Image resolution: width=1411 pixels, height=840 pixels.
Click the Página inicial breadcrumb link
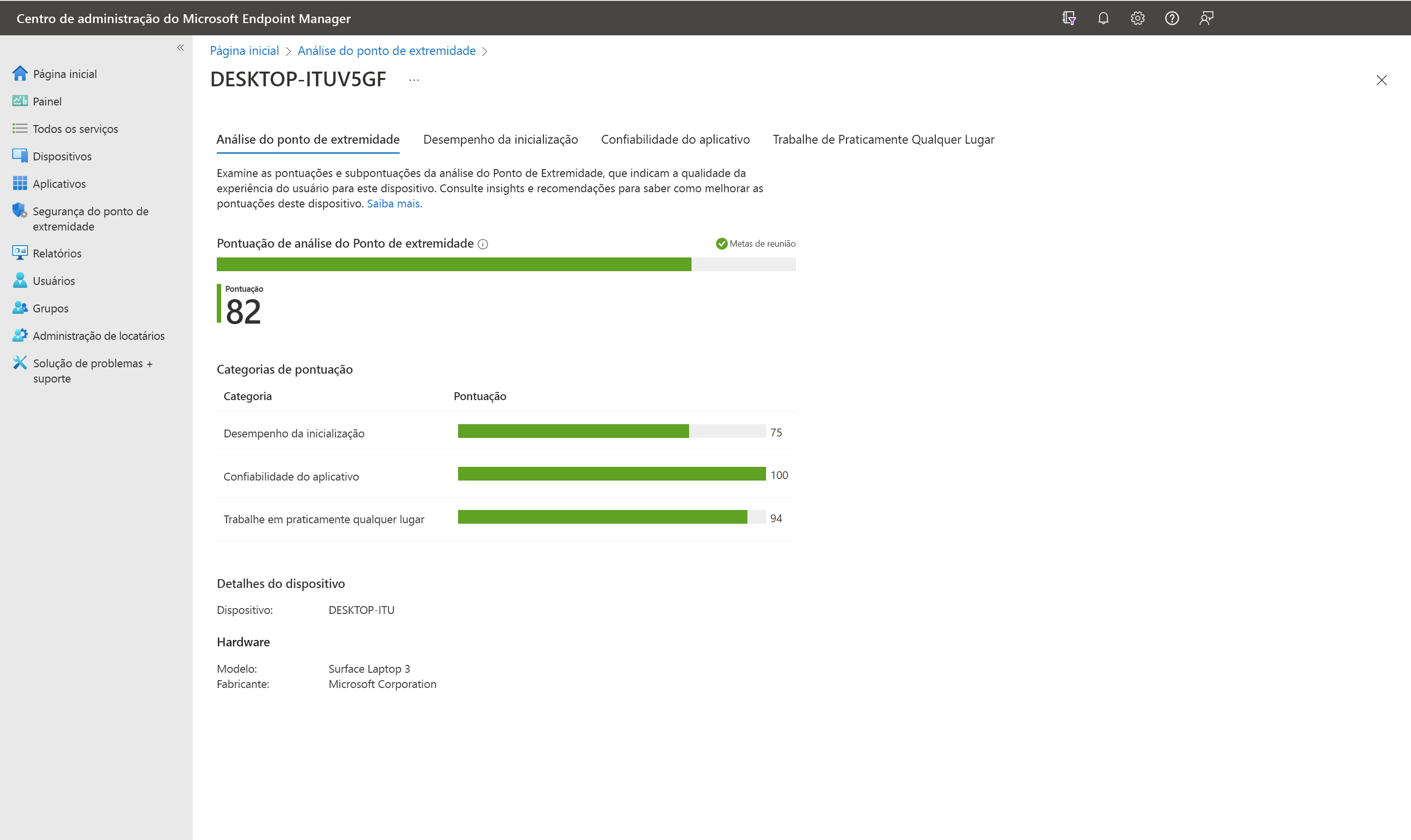245,51
